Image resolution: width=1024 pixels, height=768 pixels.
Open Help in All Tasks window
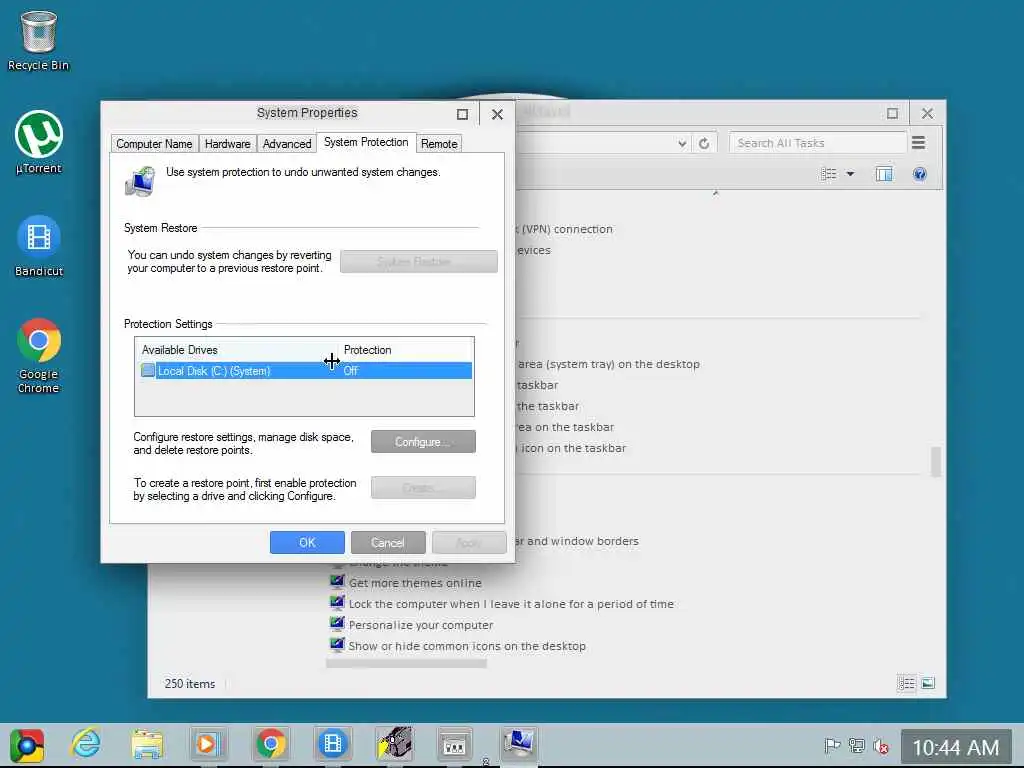pos(920,174)
